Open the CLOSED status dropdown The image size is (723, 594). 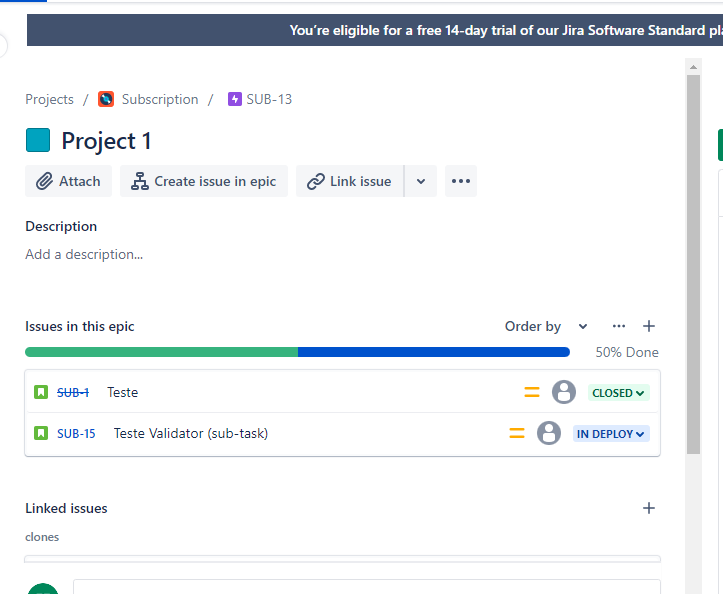tap(618, 393)
